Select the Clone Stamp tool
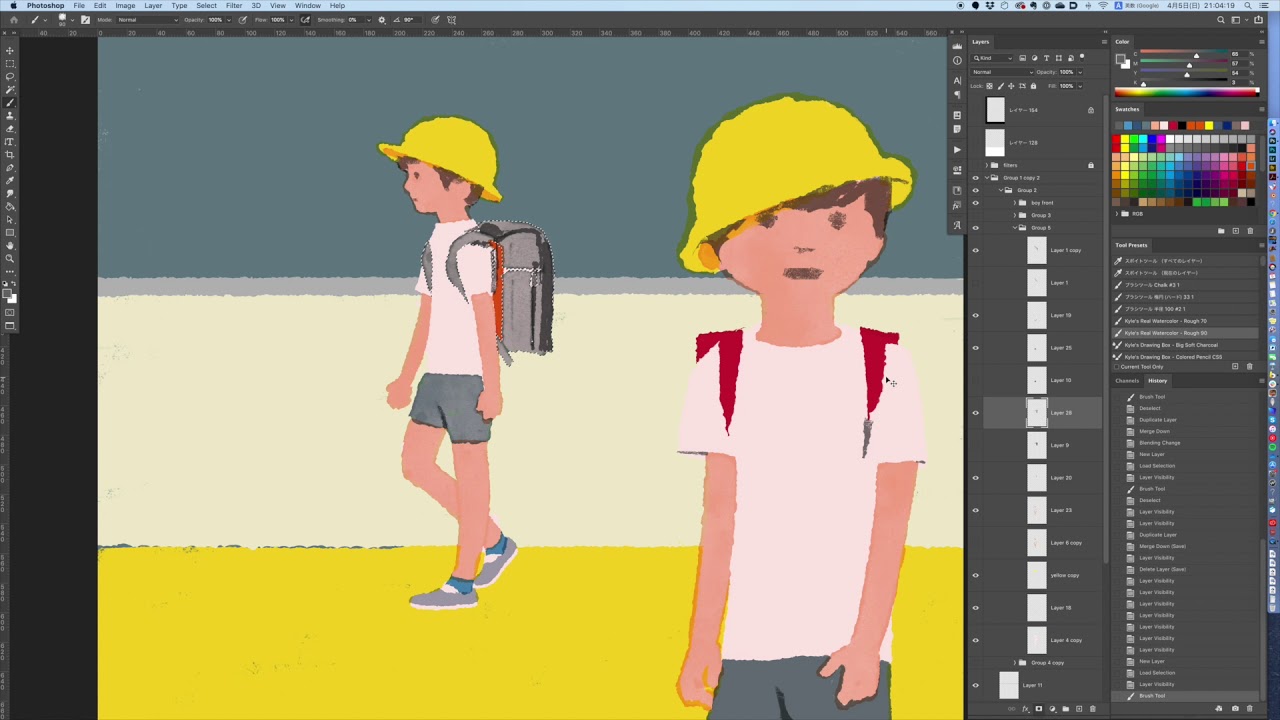Viewport: 1280px width, 720px height. coord(10,116)
